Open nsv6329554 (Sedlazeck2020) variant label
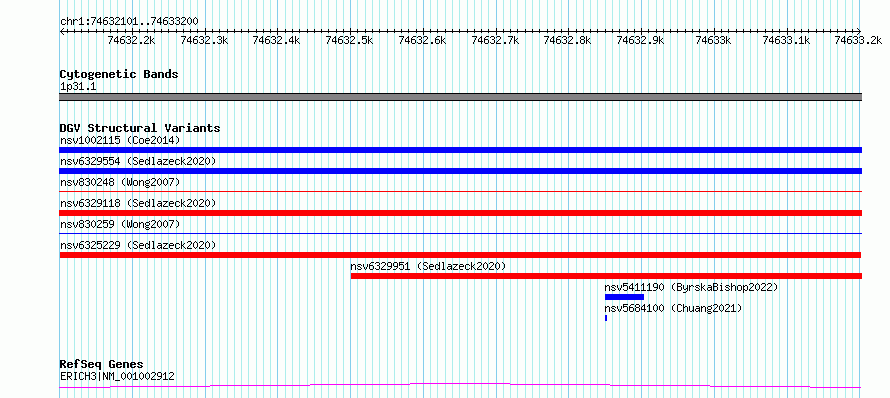890x398 pixels. [x=138, y=161]
